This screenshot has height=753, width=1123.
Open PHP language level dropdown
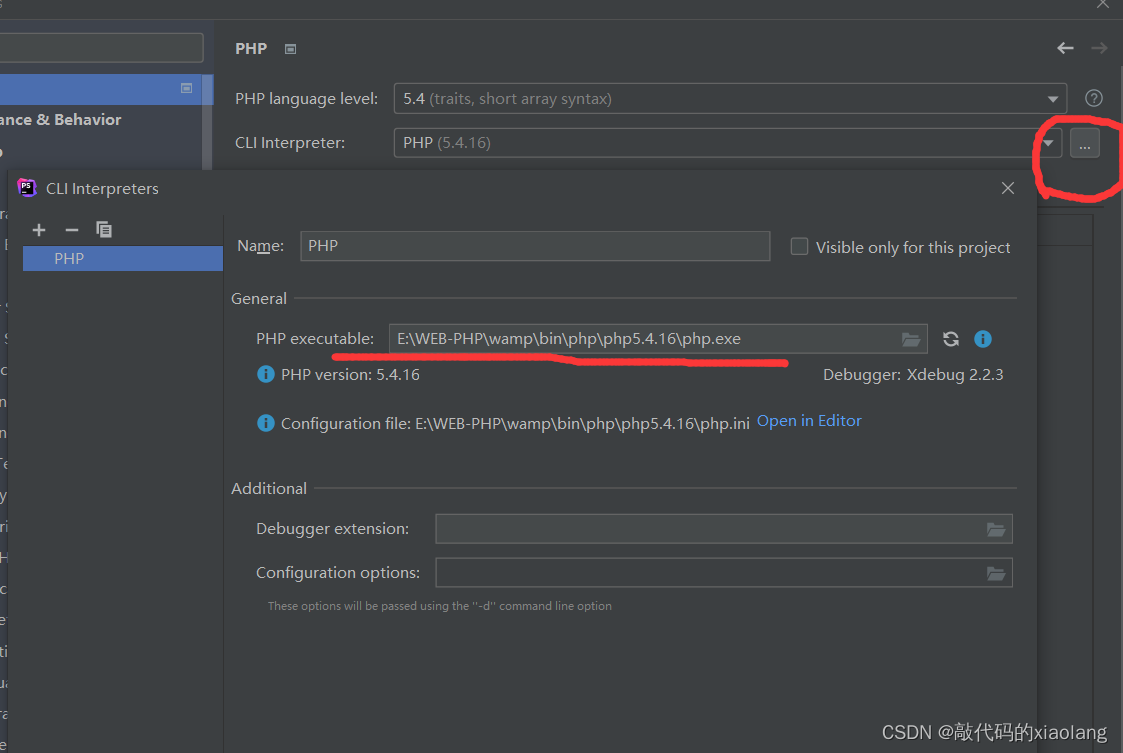pyautogui.click(x=1052, y=99)
